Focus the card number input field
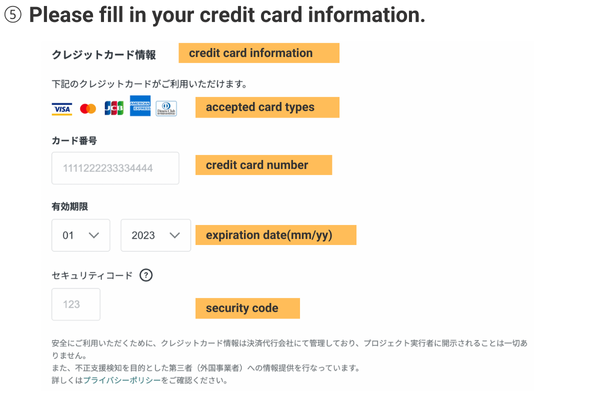 click(x=115, y=168)
